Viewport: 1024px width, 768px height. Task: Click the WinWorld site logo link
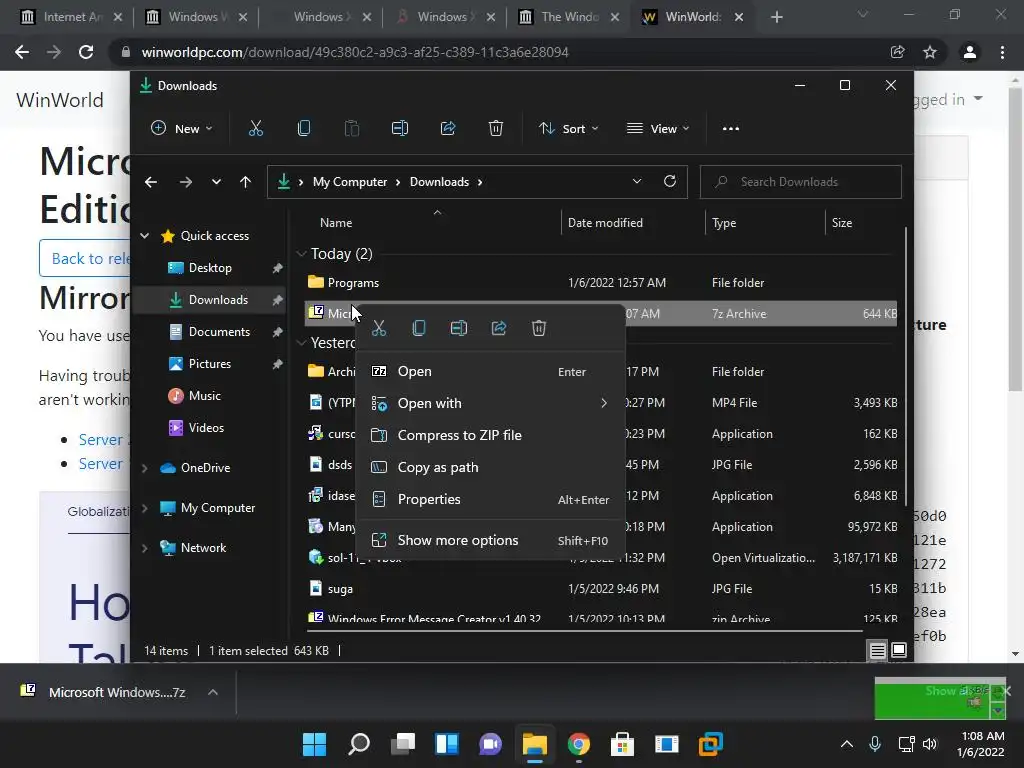tap(60, 100)
